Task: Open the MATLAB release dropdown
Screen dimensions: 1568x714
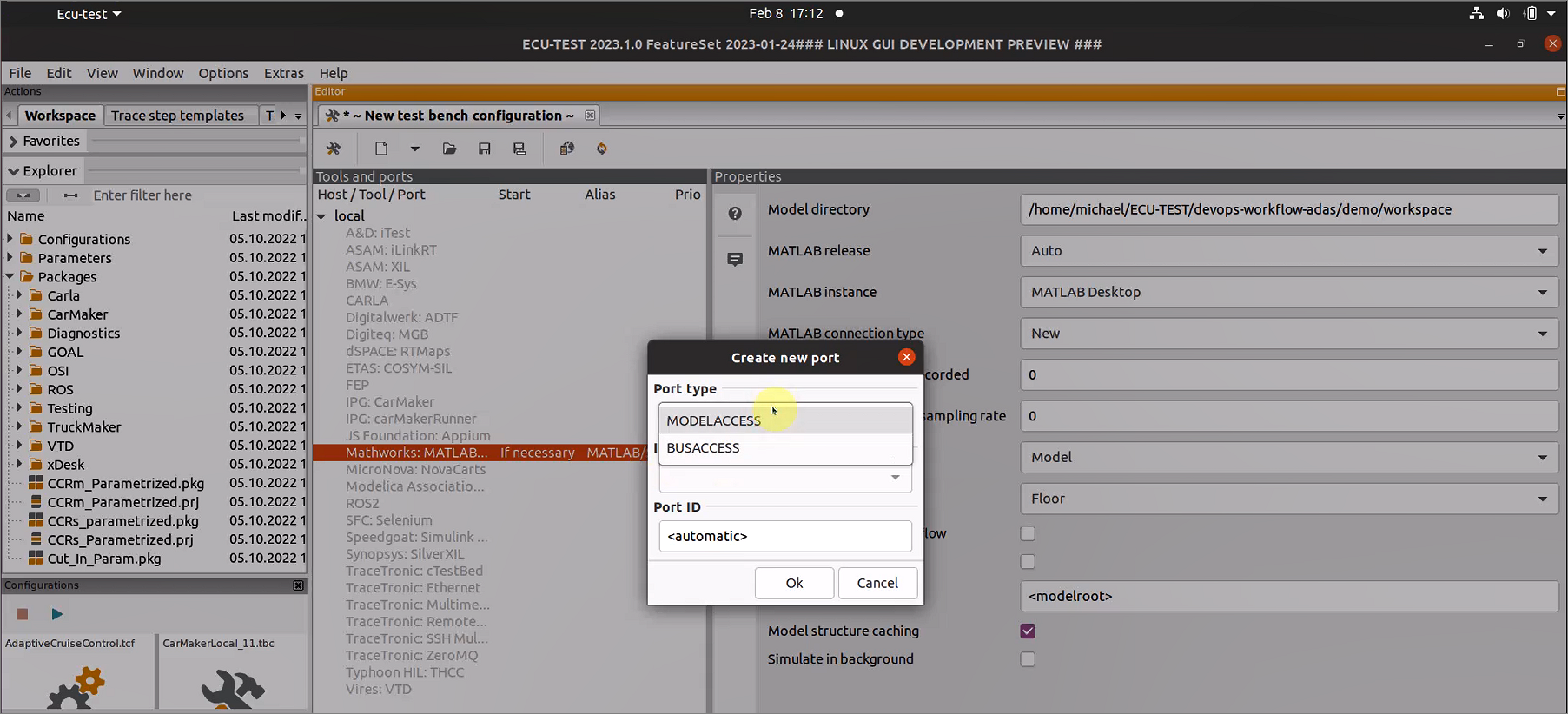Action: point(1288,251)
